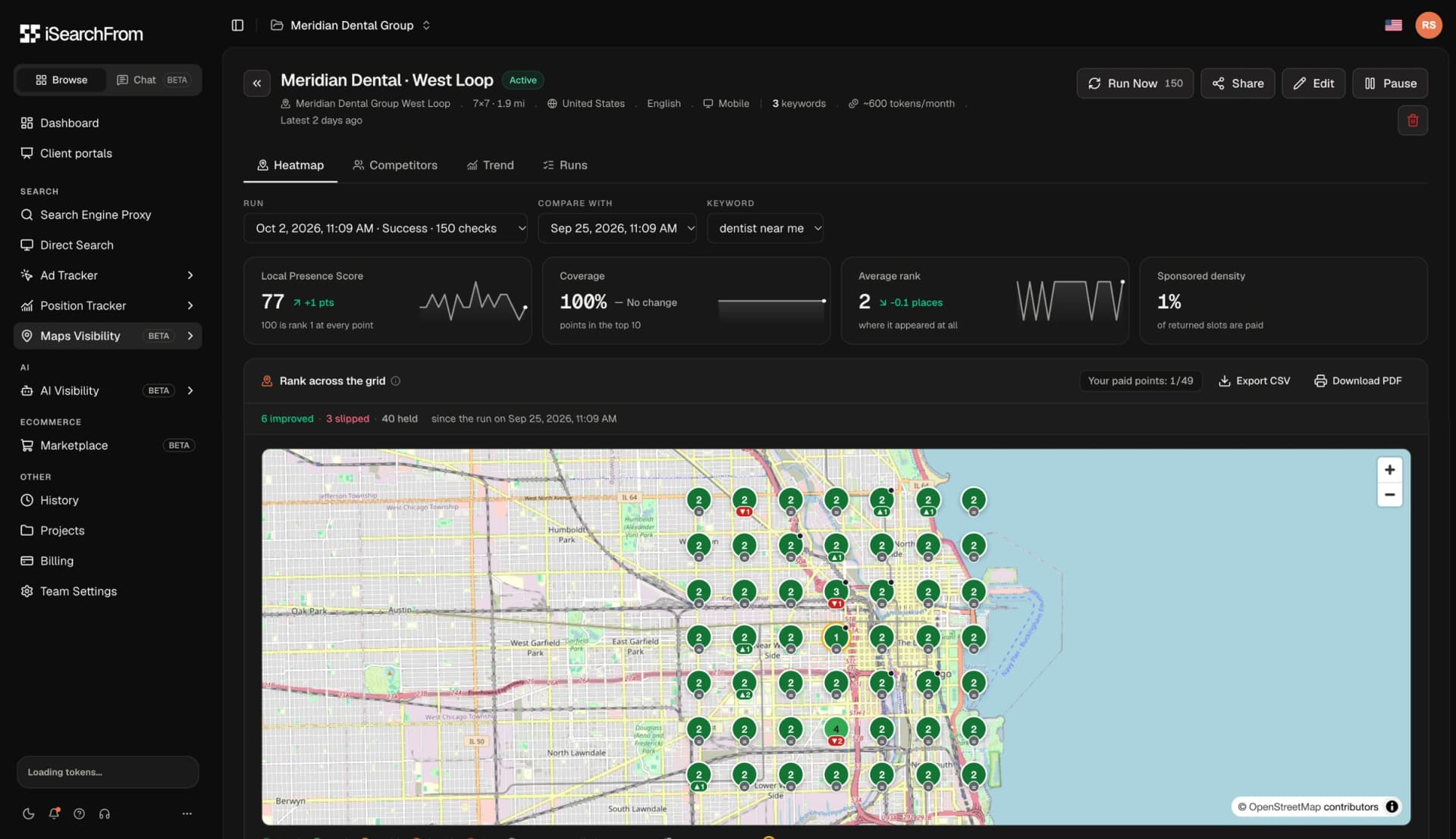The image size is (1456, 839).
Task: Open Marketplace in the sidebar
Action: [107, 445]
